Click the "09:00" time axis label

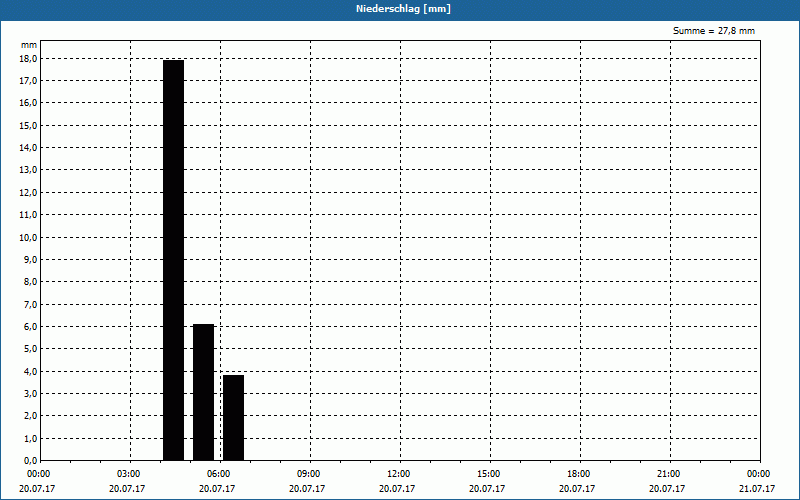(308, 474)
